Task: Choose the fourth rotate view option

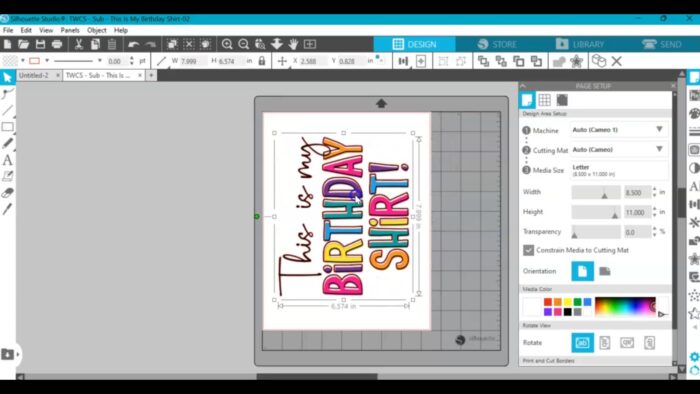Action: pos(650,343)
